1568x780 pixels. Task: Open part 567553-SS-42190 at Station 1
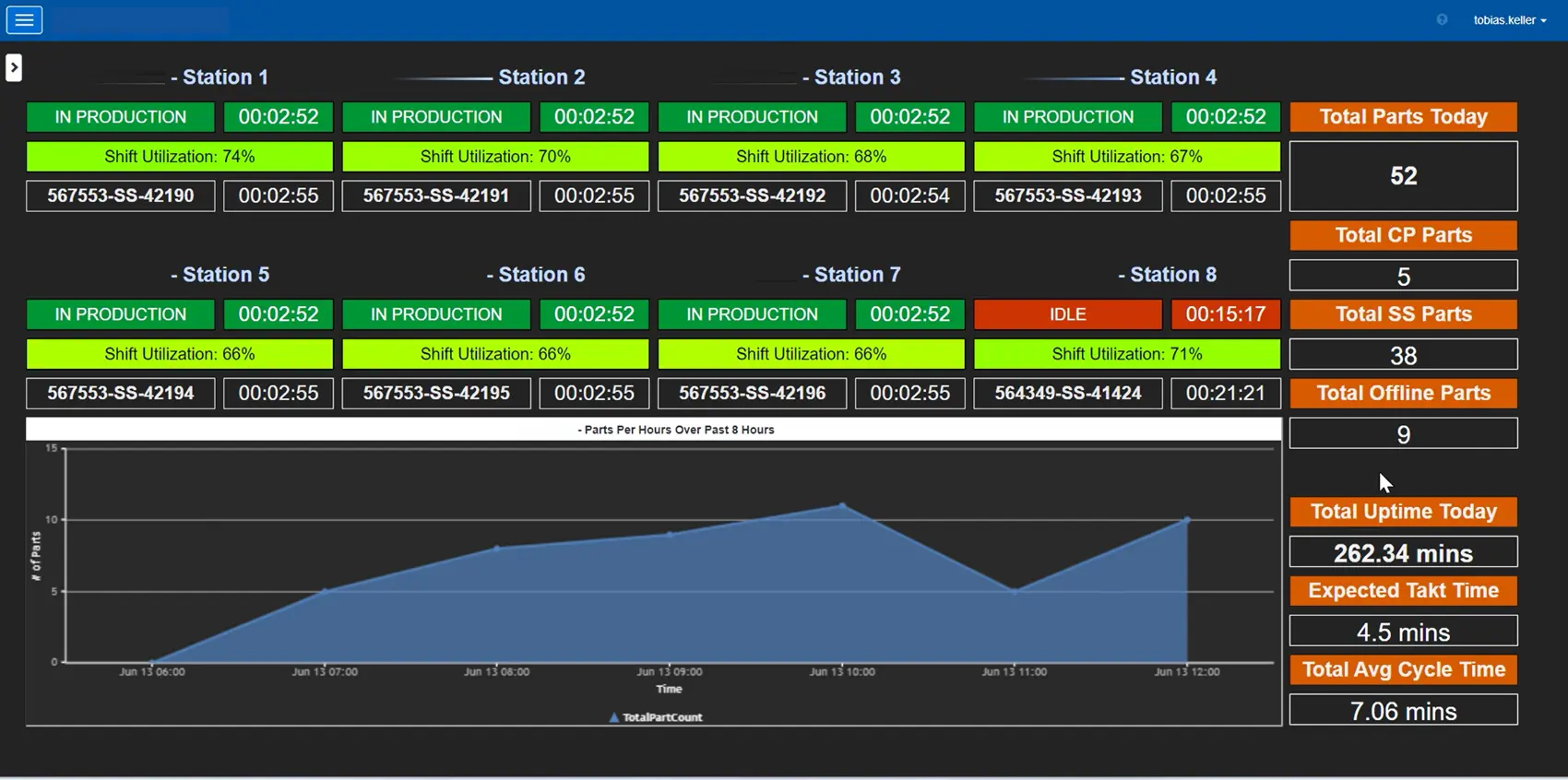pyautogui.click(x=120, y=195)
